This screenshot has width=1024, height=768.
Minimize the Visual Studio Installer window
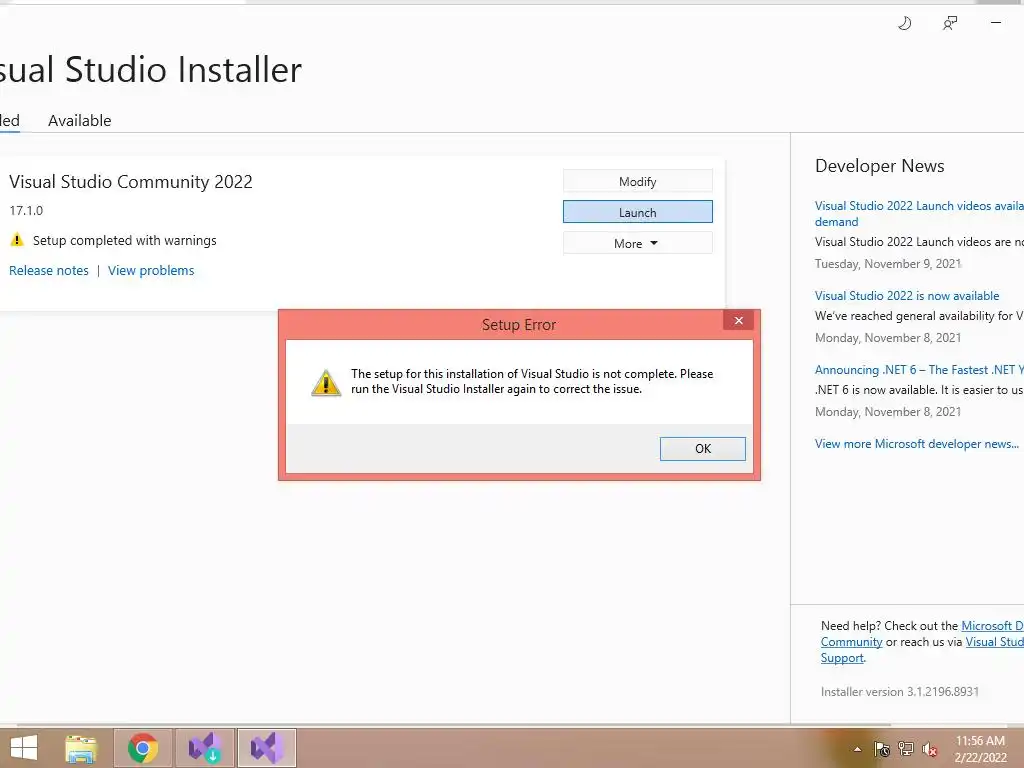(x=995, y=23)
